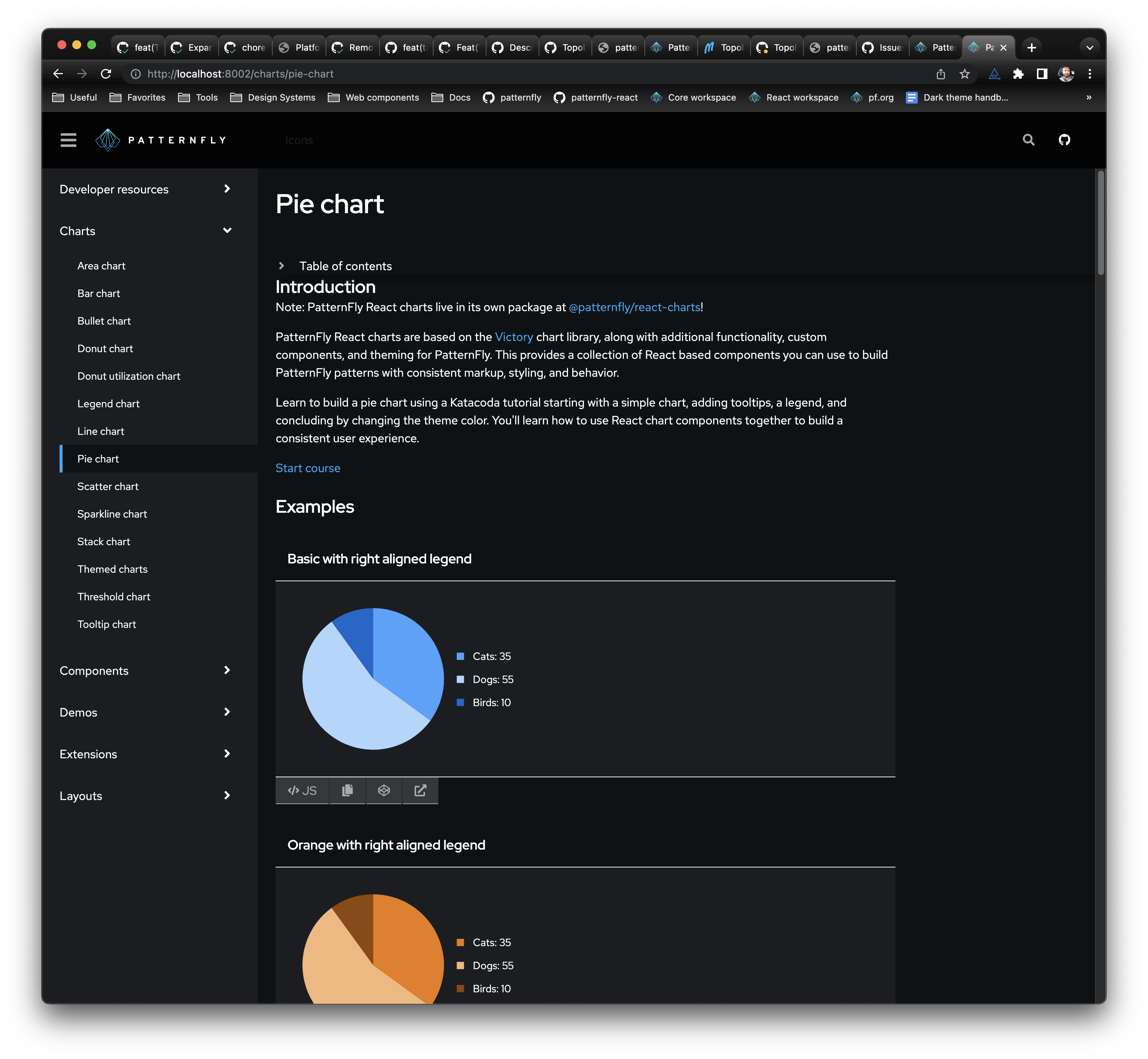Click the Cats: 35 legend swatch
The width and height of the screenshot is (1148, 1059).
tap(460, 656)
